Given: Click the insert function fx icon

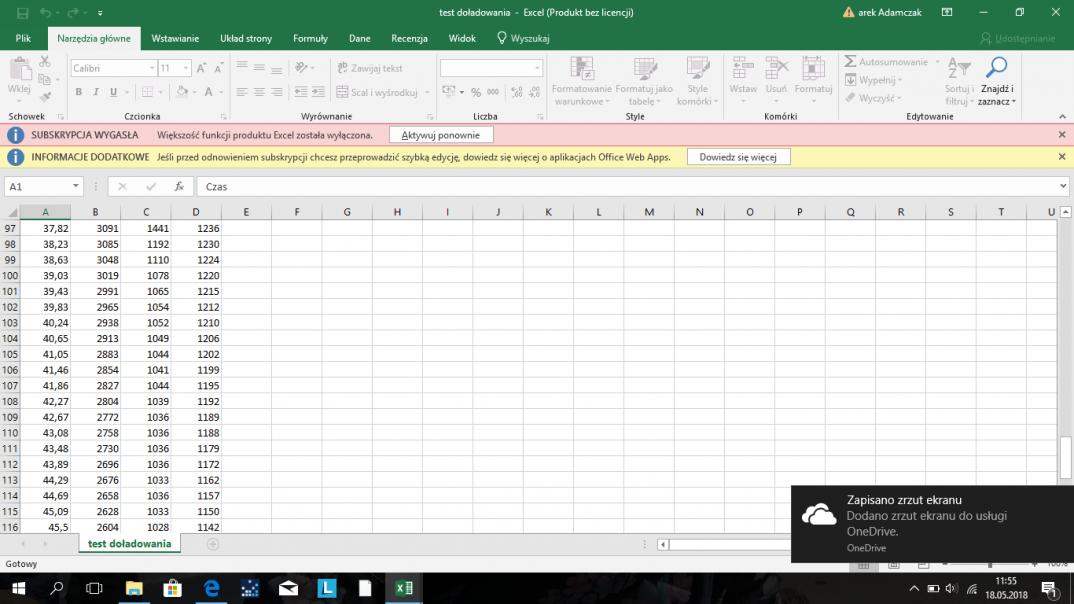Looking at the screenshot, I should tap(179, 187).
